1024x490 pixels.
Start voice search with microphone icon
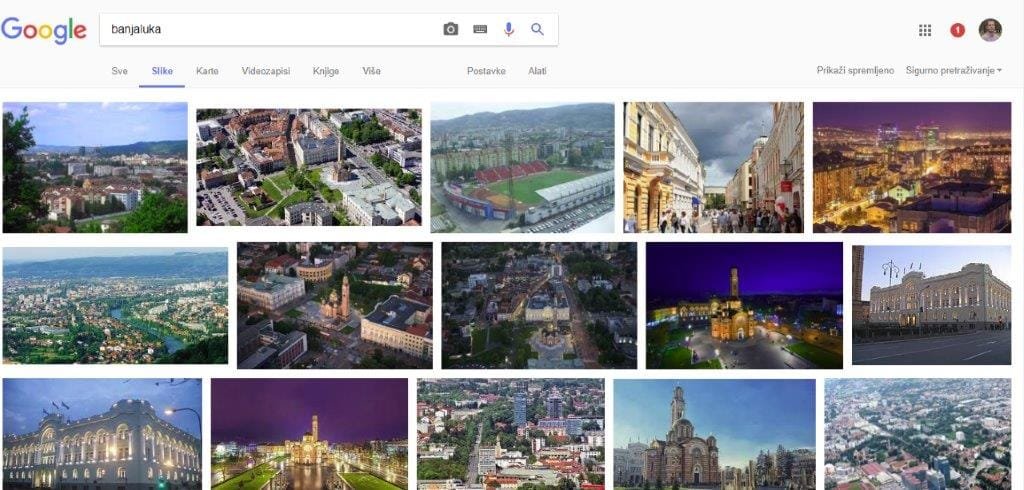point(509,30)
